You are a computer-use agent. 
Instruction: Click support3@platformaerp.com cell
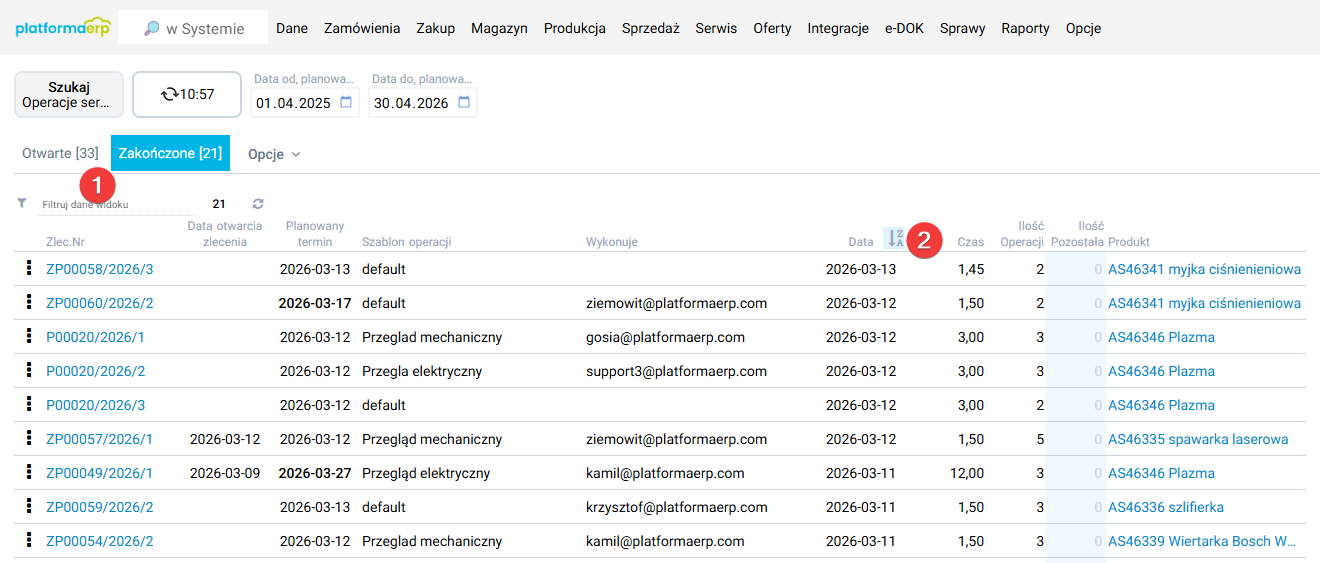(x=676, y=371)
